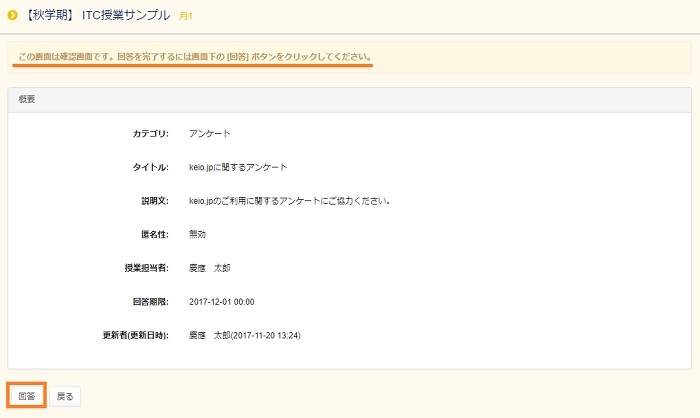
Task: Select the 無効 anonymity value
Action: pyautogui.click(x=198, y=234)
